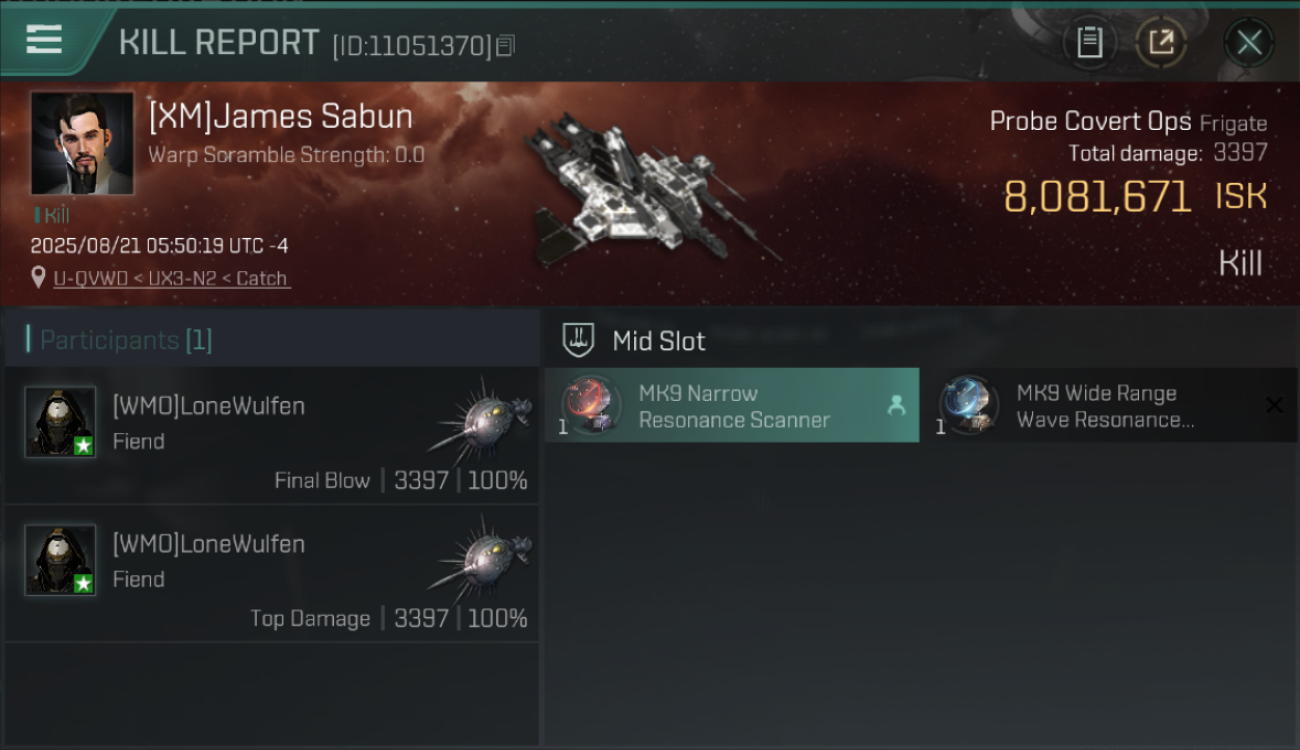Click the Fiend ship icon in Final Blow row

coord(483,418)
